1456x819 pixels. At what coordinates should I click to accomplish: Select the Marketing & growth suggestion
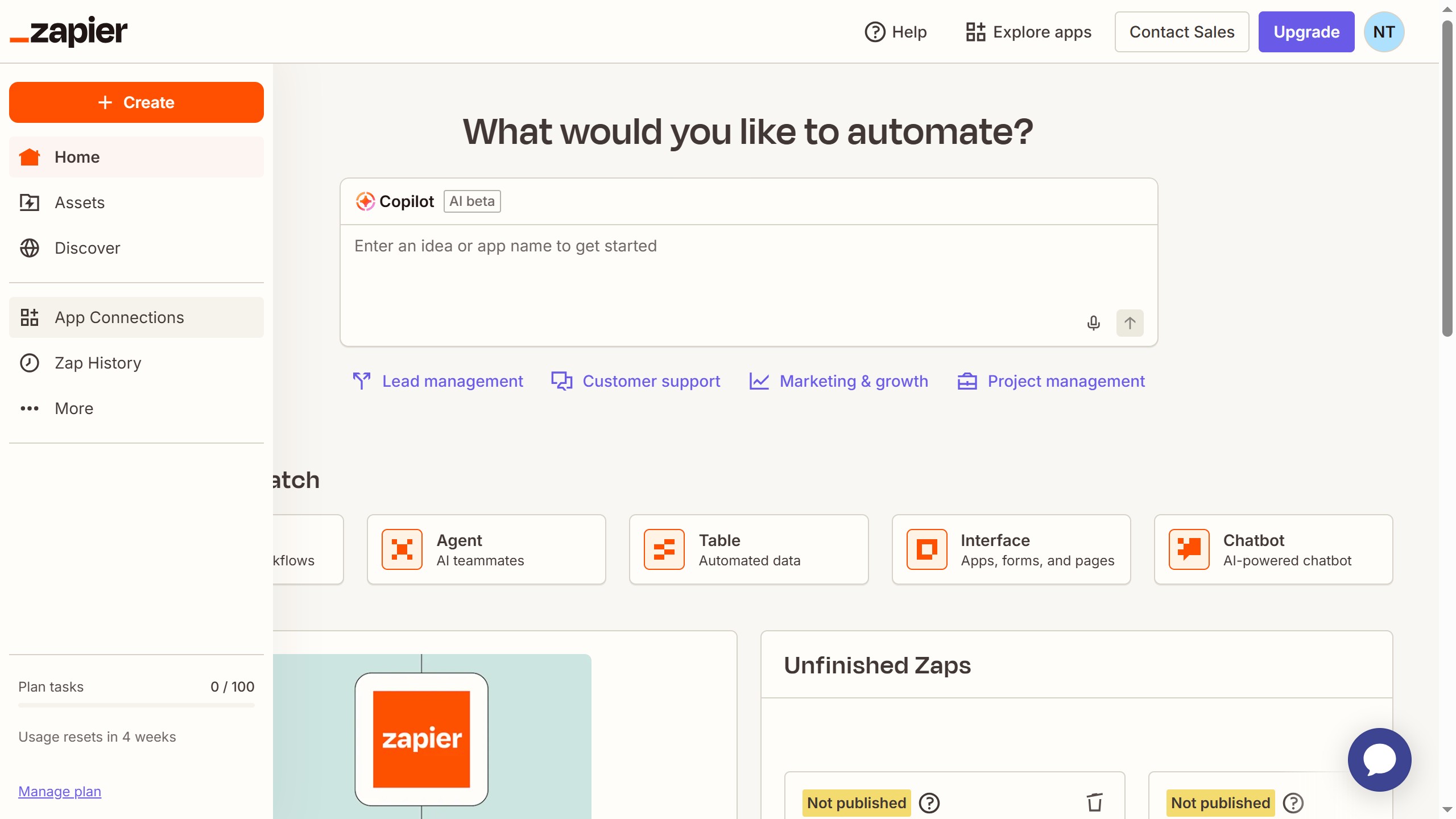(x=838, y=381)
